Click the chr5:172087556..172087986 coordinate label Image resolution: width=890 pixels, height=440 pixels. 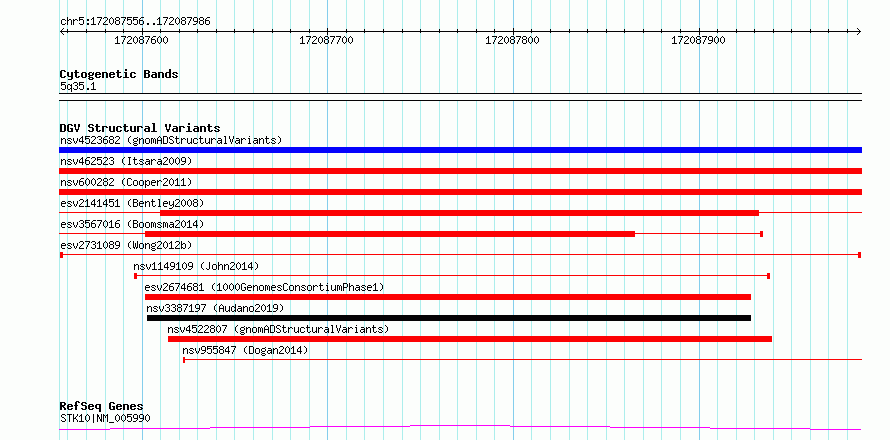click(135, 22)
